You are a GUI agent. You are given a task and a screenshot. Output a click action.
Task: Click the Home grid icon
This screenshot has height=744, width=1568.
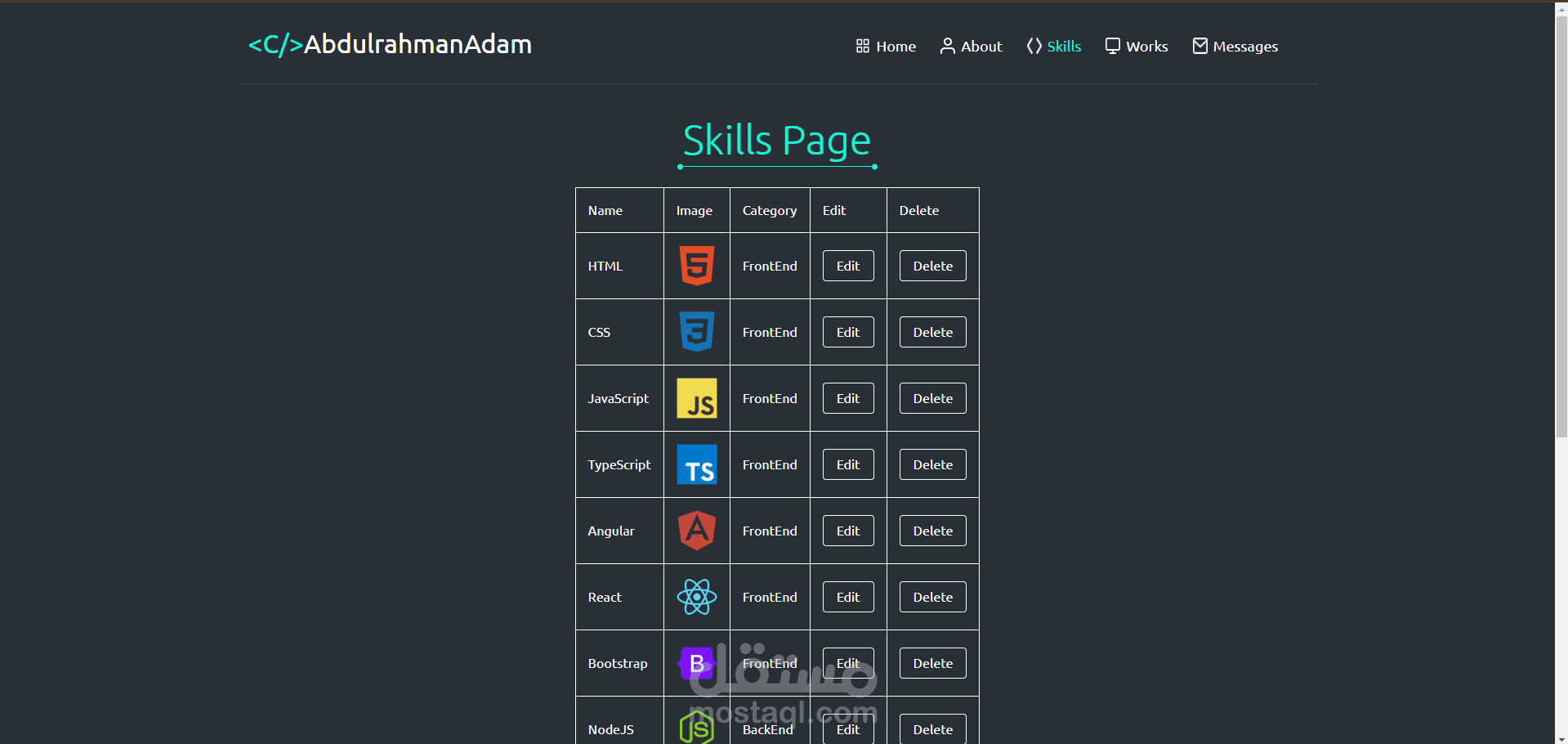pos(863,46)
